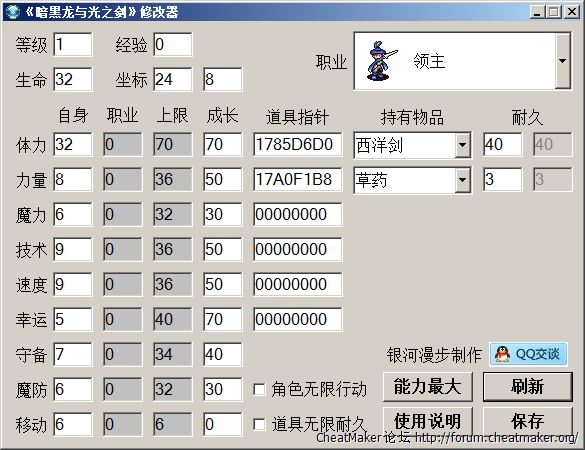The image size is (585, 450).
Task: Open 使用说明 instructions
Action: (x=428, y=421)
